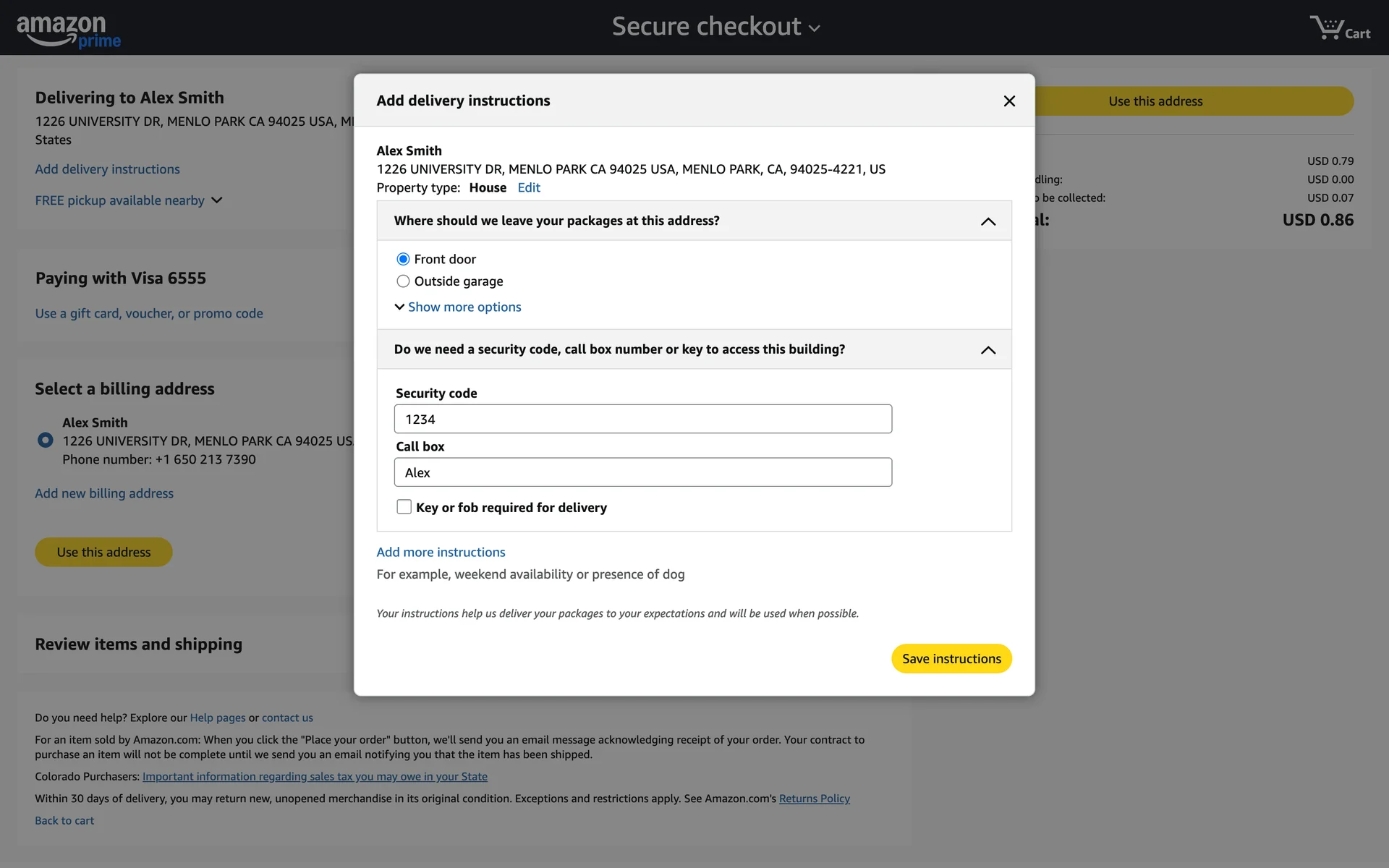This screenshot has width=1389, height=868.
Task: Close the delivery instructions dialog
Action: [x=1009, y=101]
